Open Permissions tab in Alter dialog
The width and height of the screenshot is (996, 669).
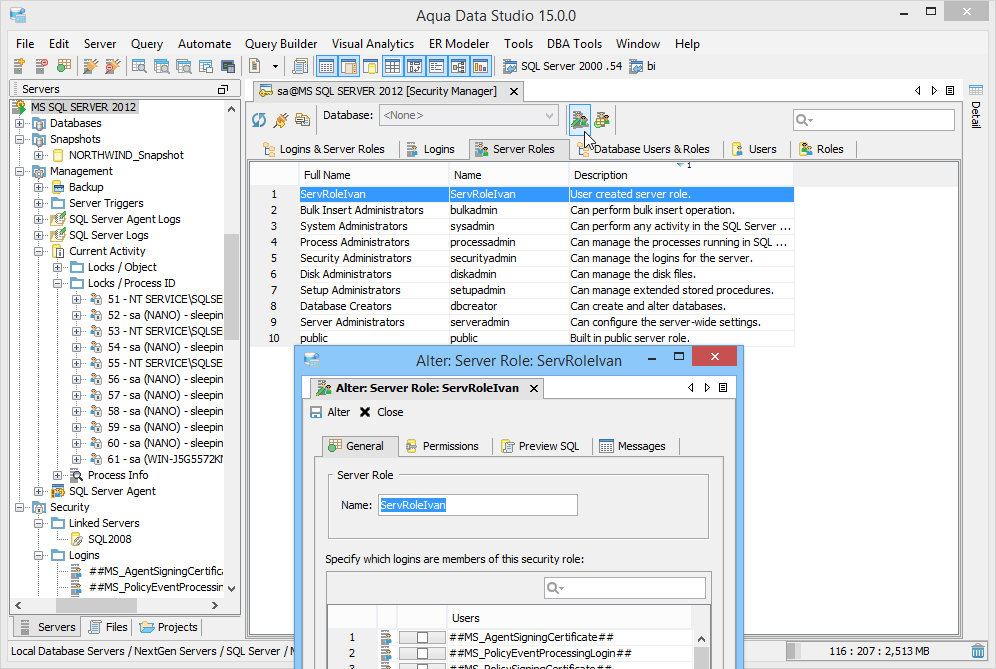pyautogui.click(x=443, y=446)
